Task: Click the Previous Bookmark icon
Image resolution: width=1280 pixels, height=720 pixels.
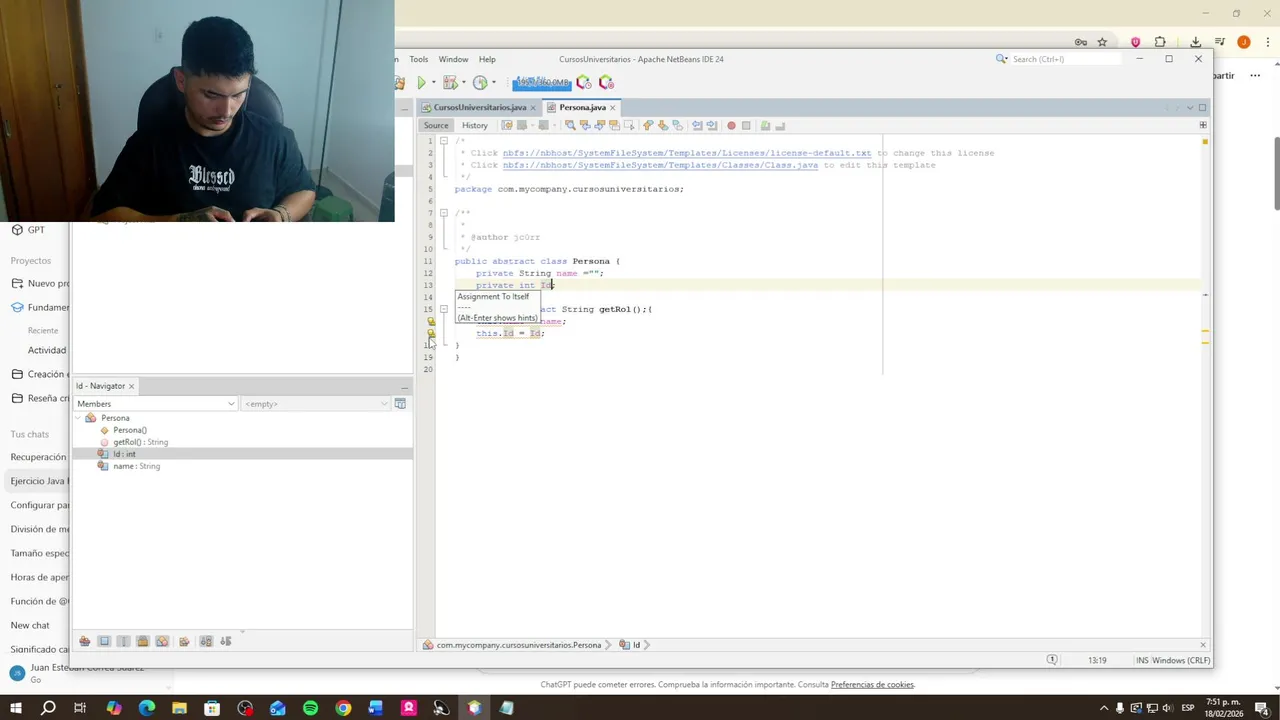Action: pyautogui.click(x=648, y=125)
